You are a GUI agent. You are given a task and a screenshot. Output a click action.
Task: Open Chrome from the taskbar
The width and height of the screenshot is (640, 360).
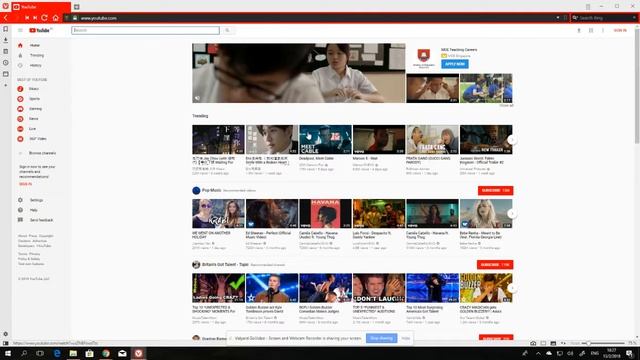click(106, 353)
